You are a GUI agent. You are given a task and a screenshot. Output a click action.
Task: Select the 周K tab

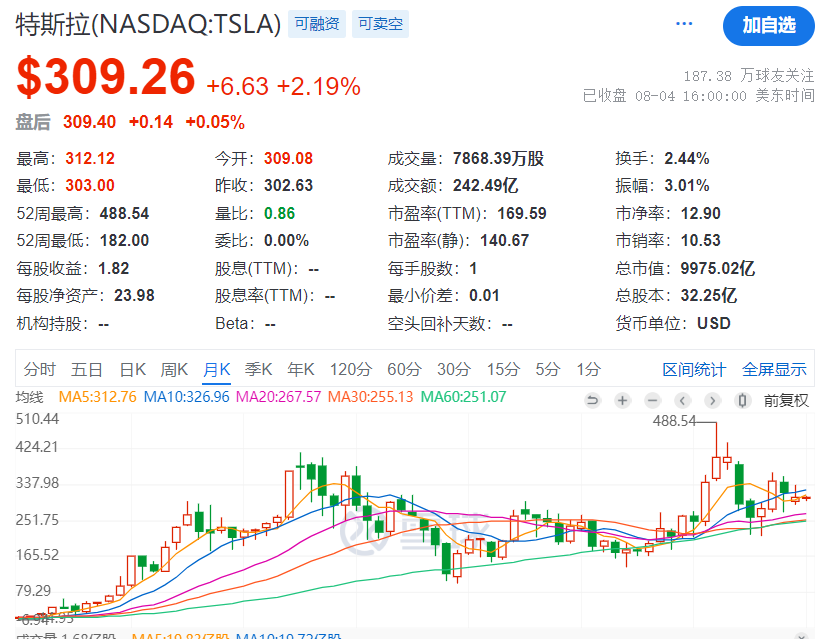pyautogui.click(x=174, y=369)
